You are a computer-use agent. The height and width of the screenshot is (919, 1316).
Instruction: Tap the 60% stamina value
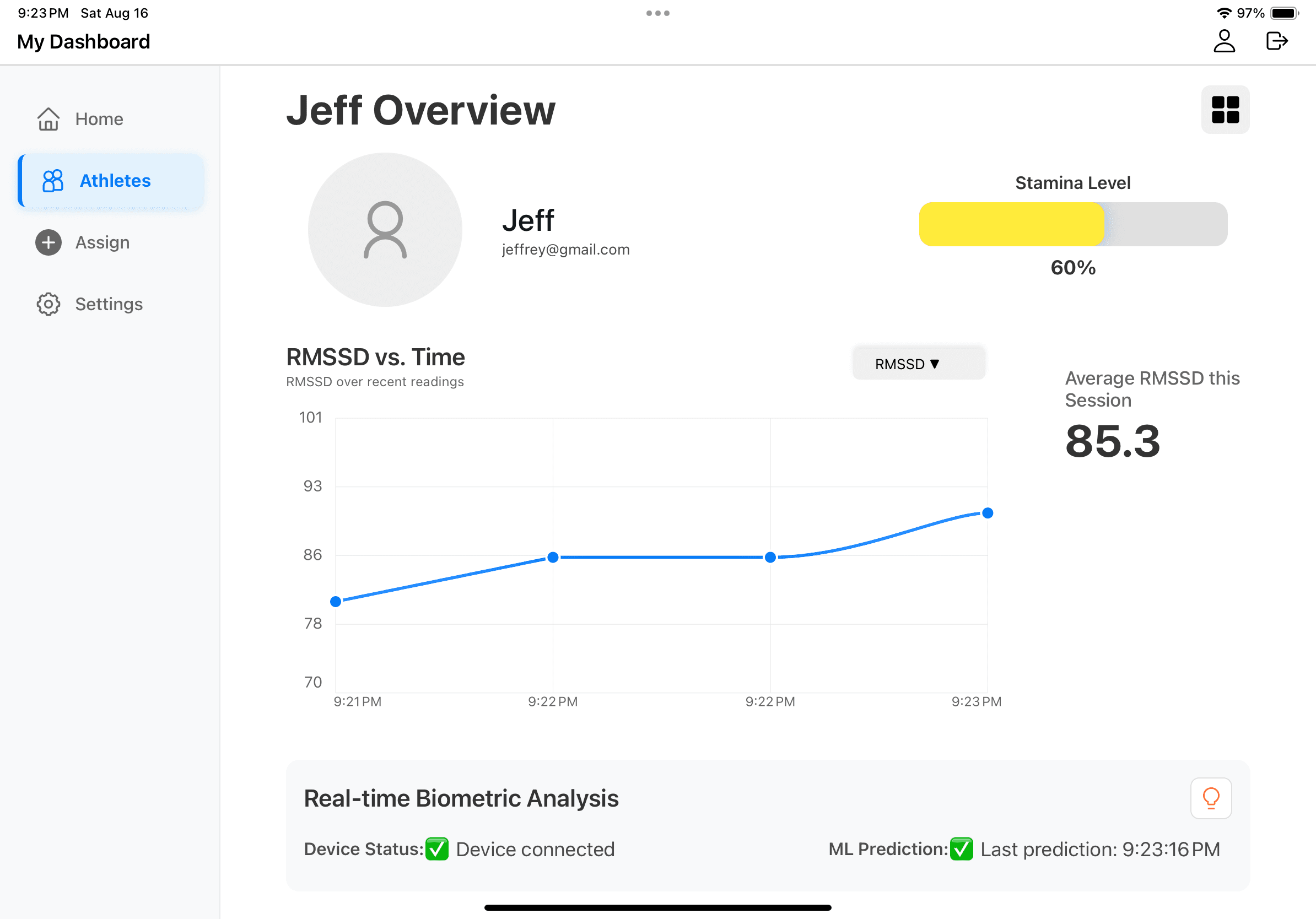pos(1072,268)
